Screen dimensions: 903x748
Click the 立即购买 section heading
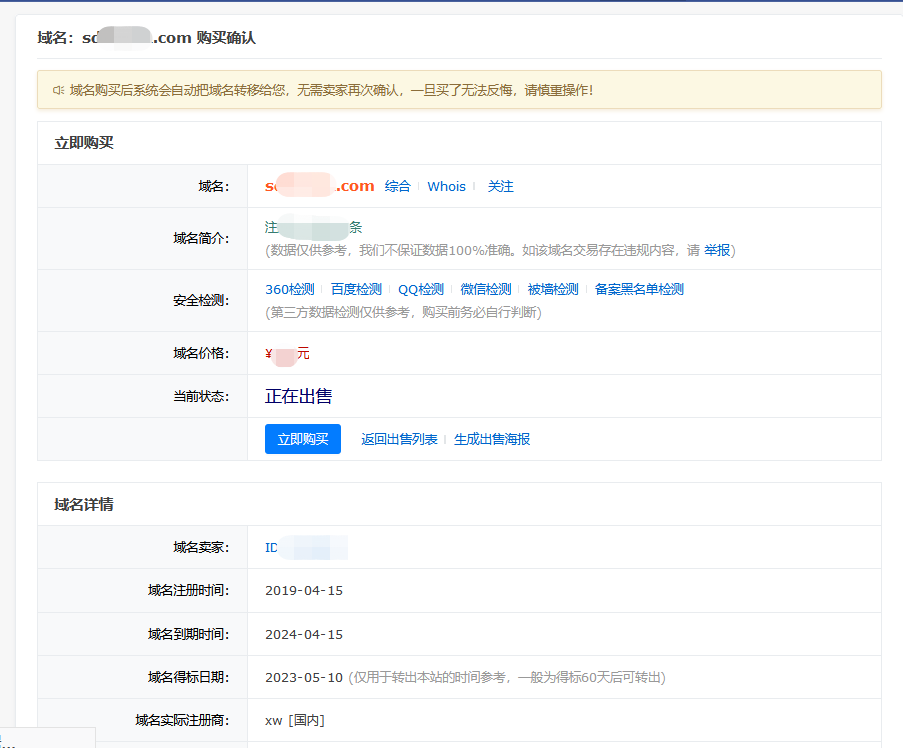(x=84, y=143)
